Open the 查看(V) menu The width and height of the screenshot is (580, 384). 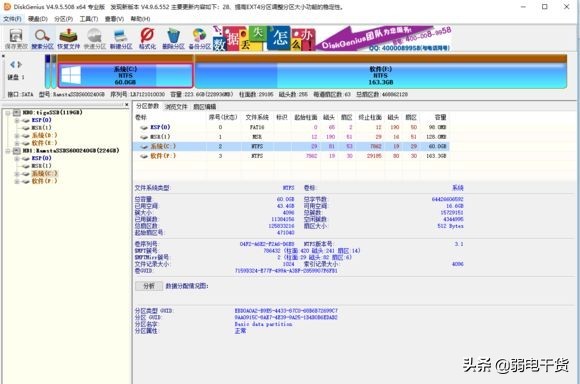114,18
